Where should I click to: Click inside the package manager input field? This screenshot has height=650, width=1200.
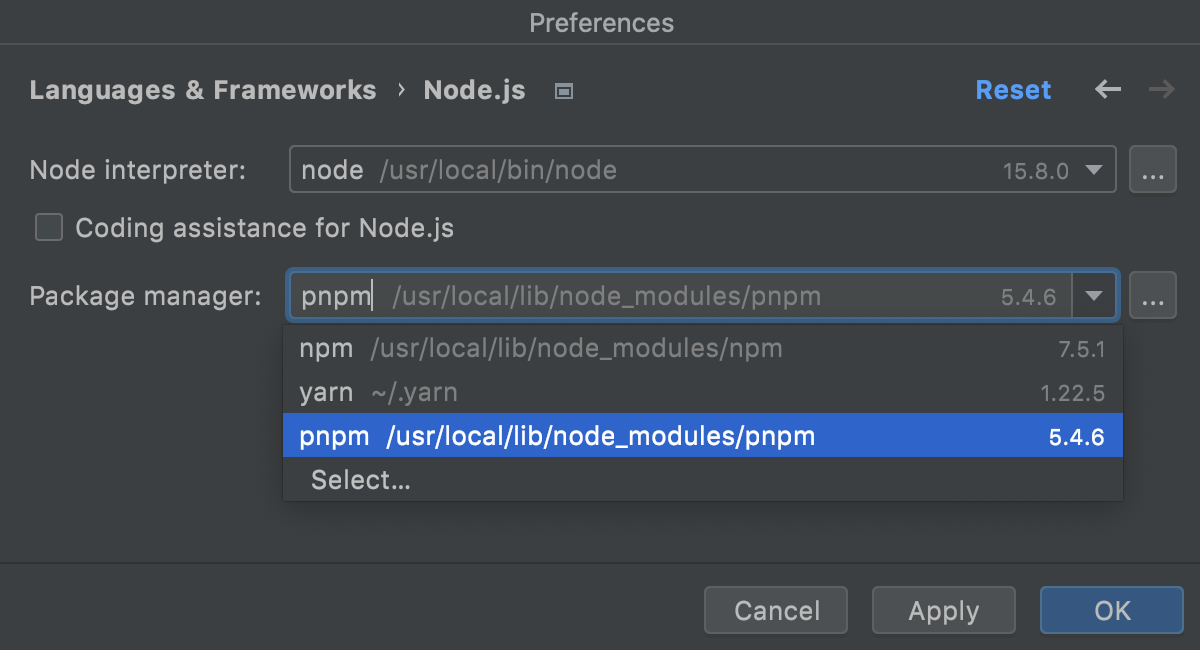600,295
